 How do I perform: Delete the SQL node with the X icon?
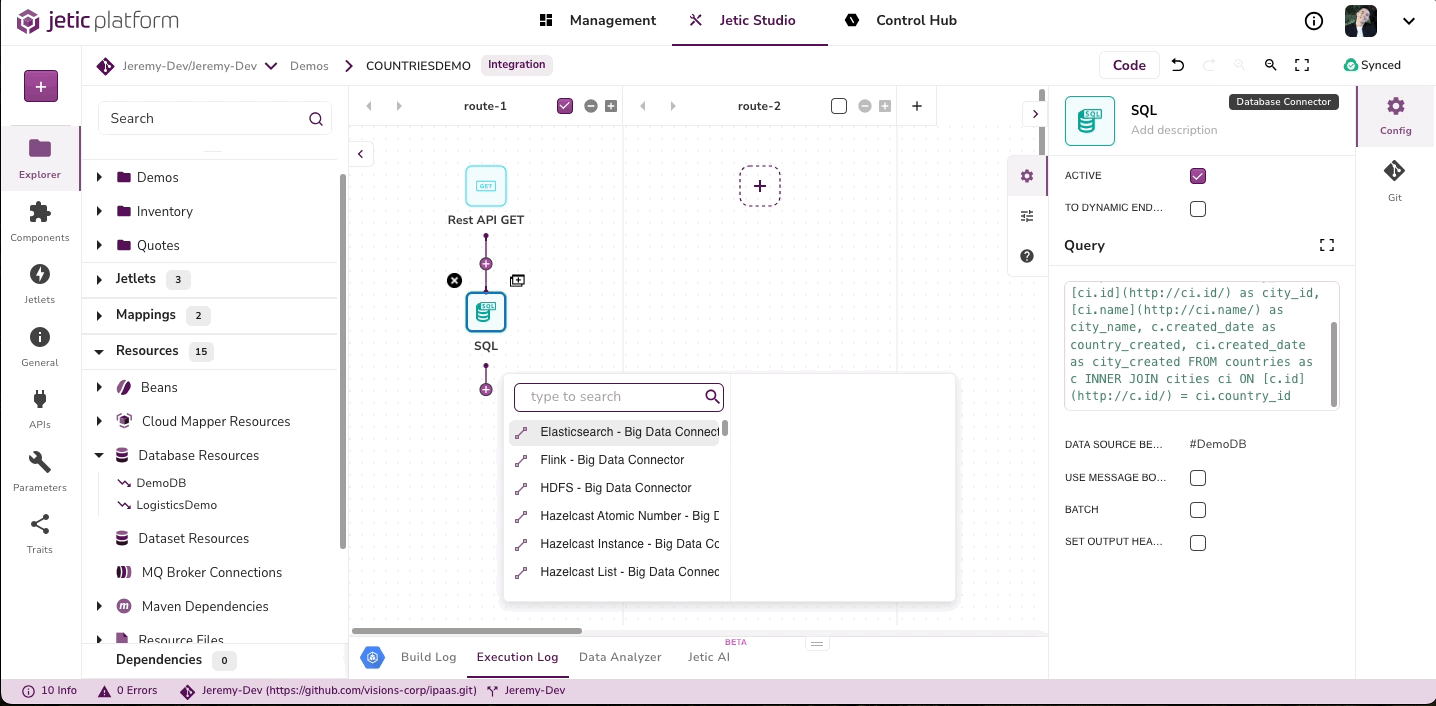(x=455, y=281)
